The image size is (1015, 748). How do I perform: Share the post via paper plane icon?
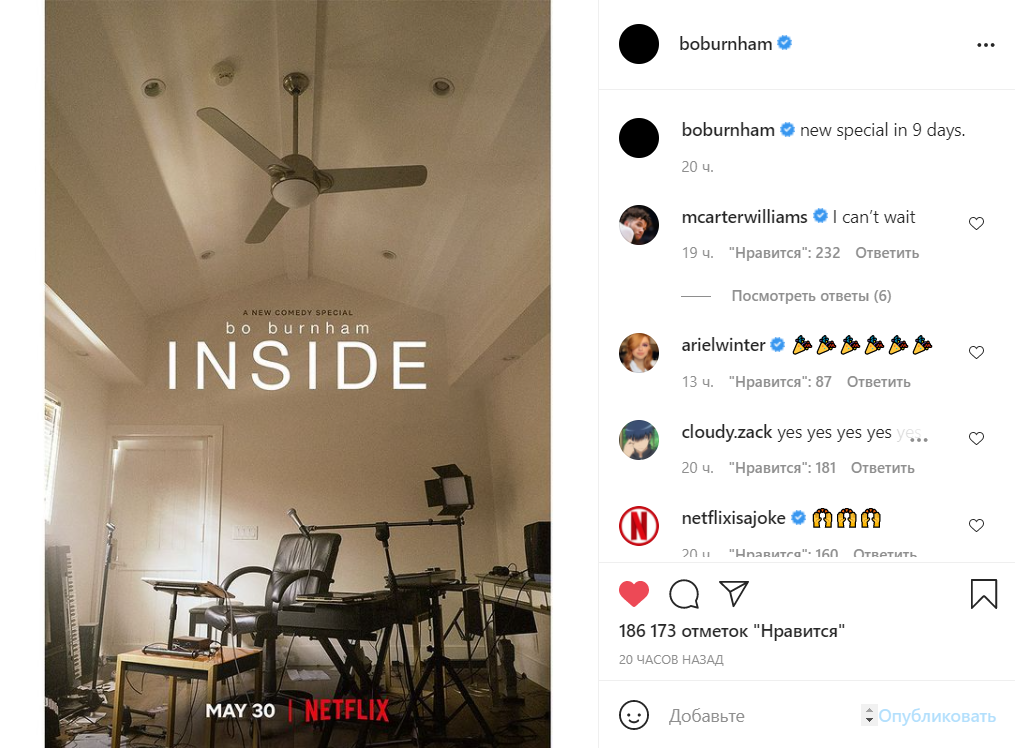pyautogui.click(x=733, y=593)
